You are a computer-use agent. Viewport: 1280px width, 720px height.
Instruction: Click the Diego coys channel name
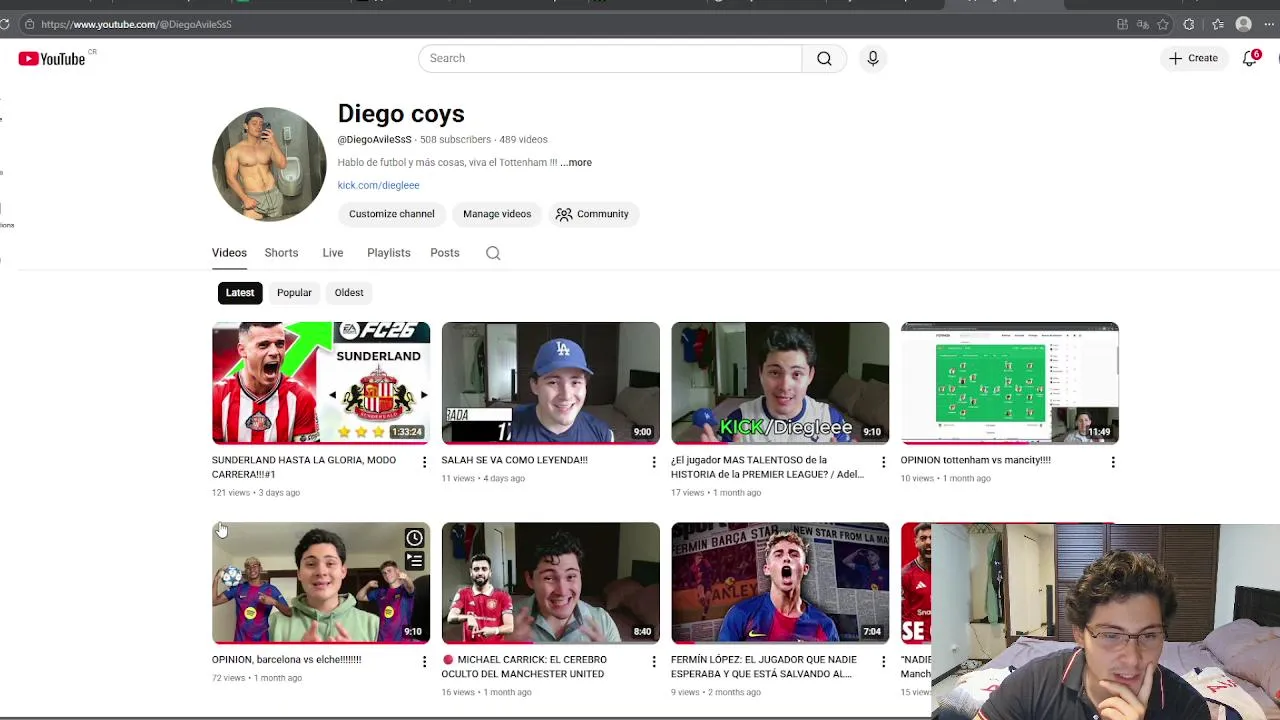[401, 114]
